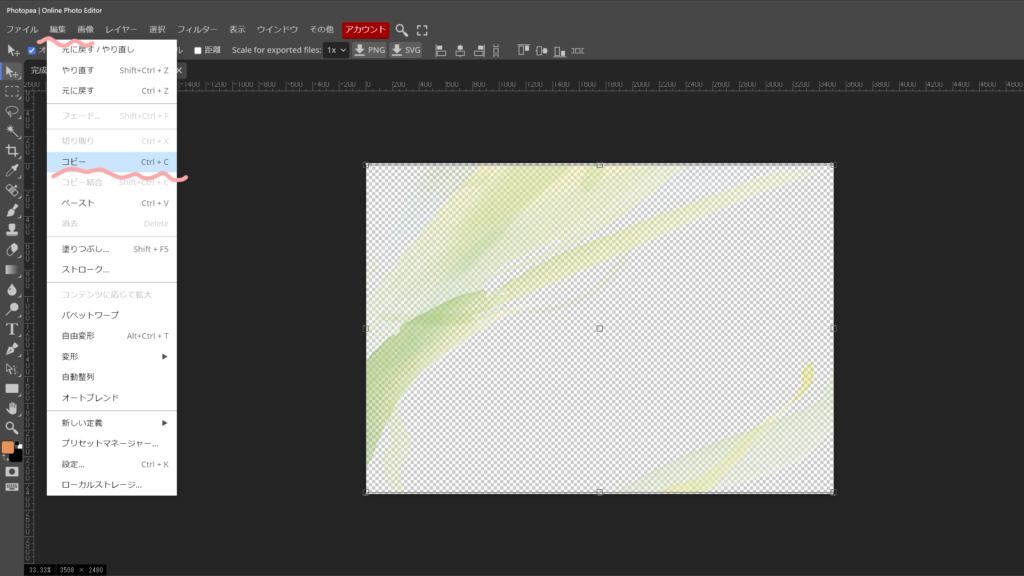The image size is (1024, 576).
Task: Choose コピー from the edit menu
Action: [112, 162]
